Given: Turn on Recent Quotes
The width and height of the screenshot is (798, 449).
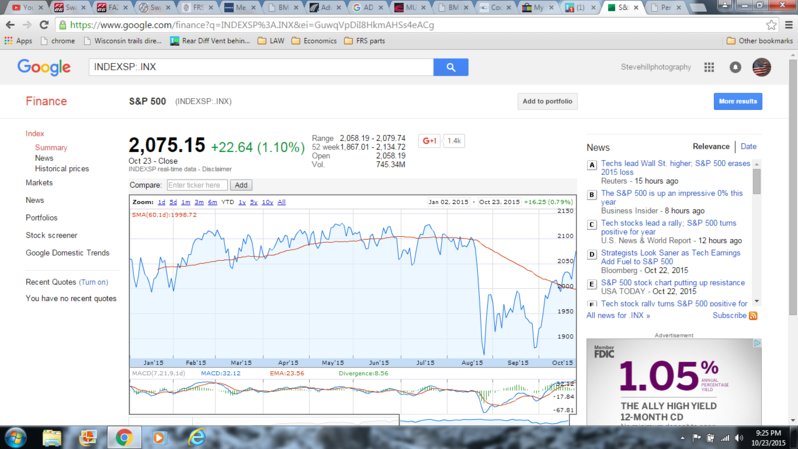Looking at the screenshot, I should 94,282.
